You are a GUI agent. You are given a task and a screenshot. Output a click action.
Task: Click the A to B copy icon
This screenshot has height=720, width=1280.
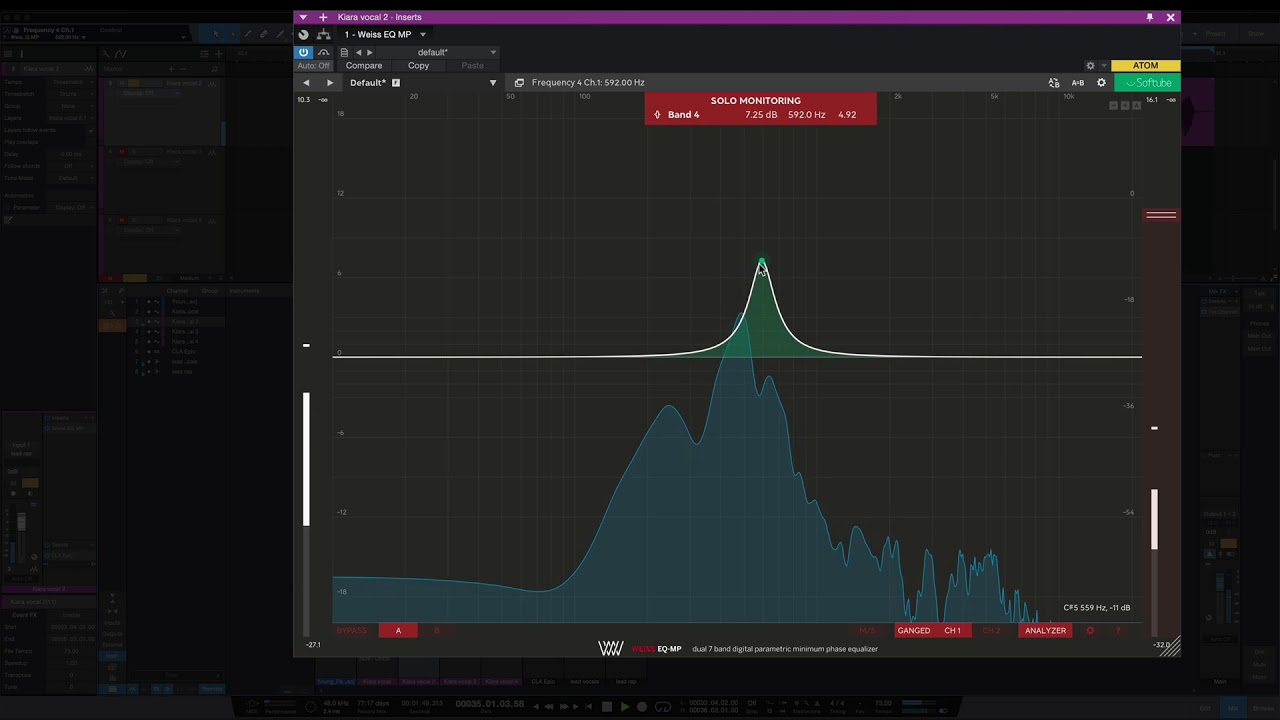(x=1054, y=83)
